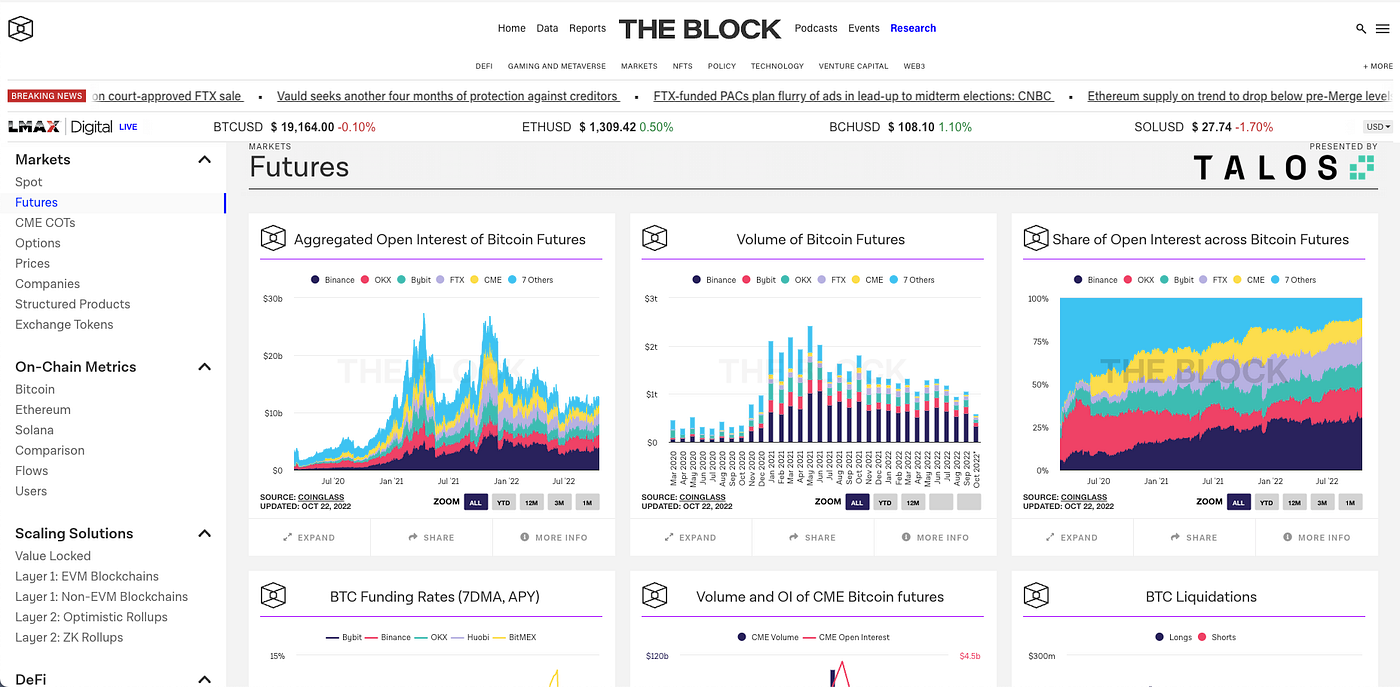Open the search magnifier icon
Viewport: 1400px width, 687px height.
pos(1361,29)
